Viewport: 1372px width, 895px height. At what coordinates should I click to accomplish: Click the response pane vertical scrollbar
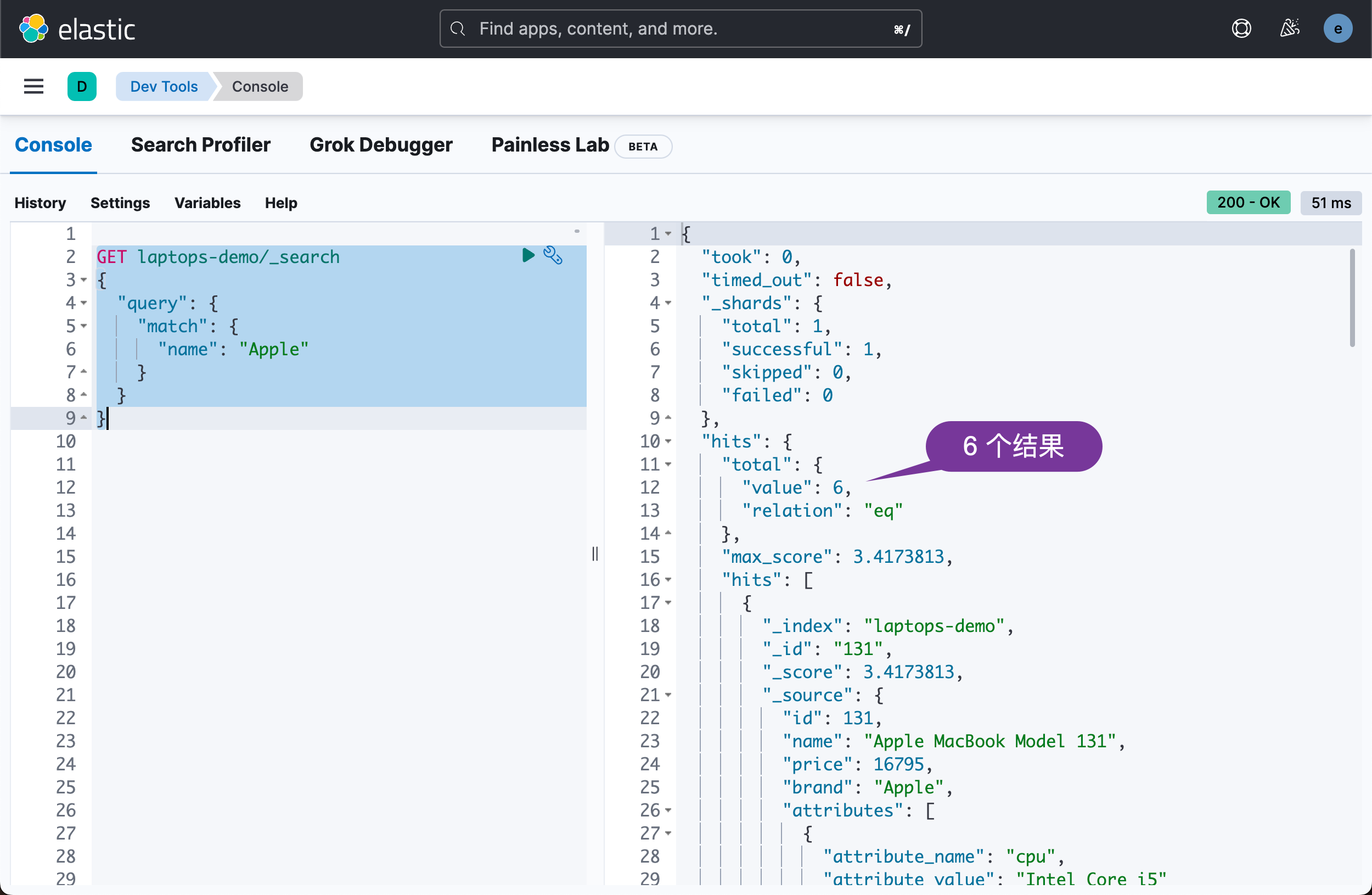click(x=1352, y=298)
